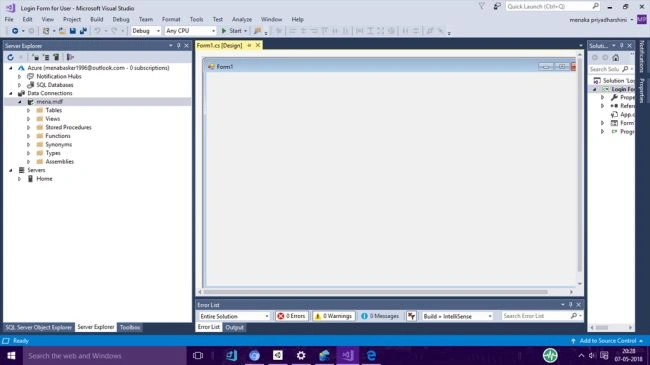
Task: Click the Save All toolbar icon
Action: tap(83, 31)
